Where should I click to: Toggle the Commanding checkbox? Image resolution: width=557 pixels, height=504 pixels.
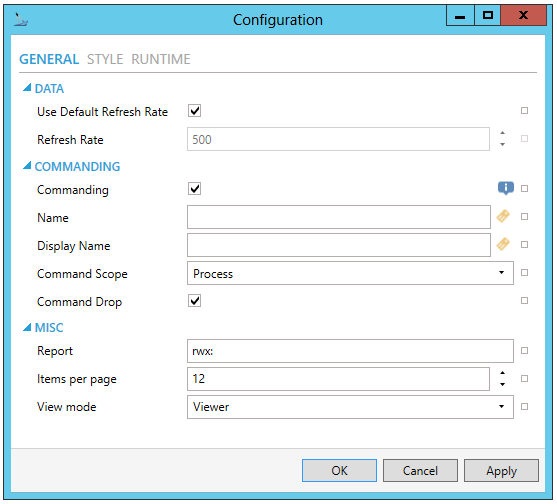click(194, 188)
